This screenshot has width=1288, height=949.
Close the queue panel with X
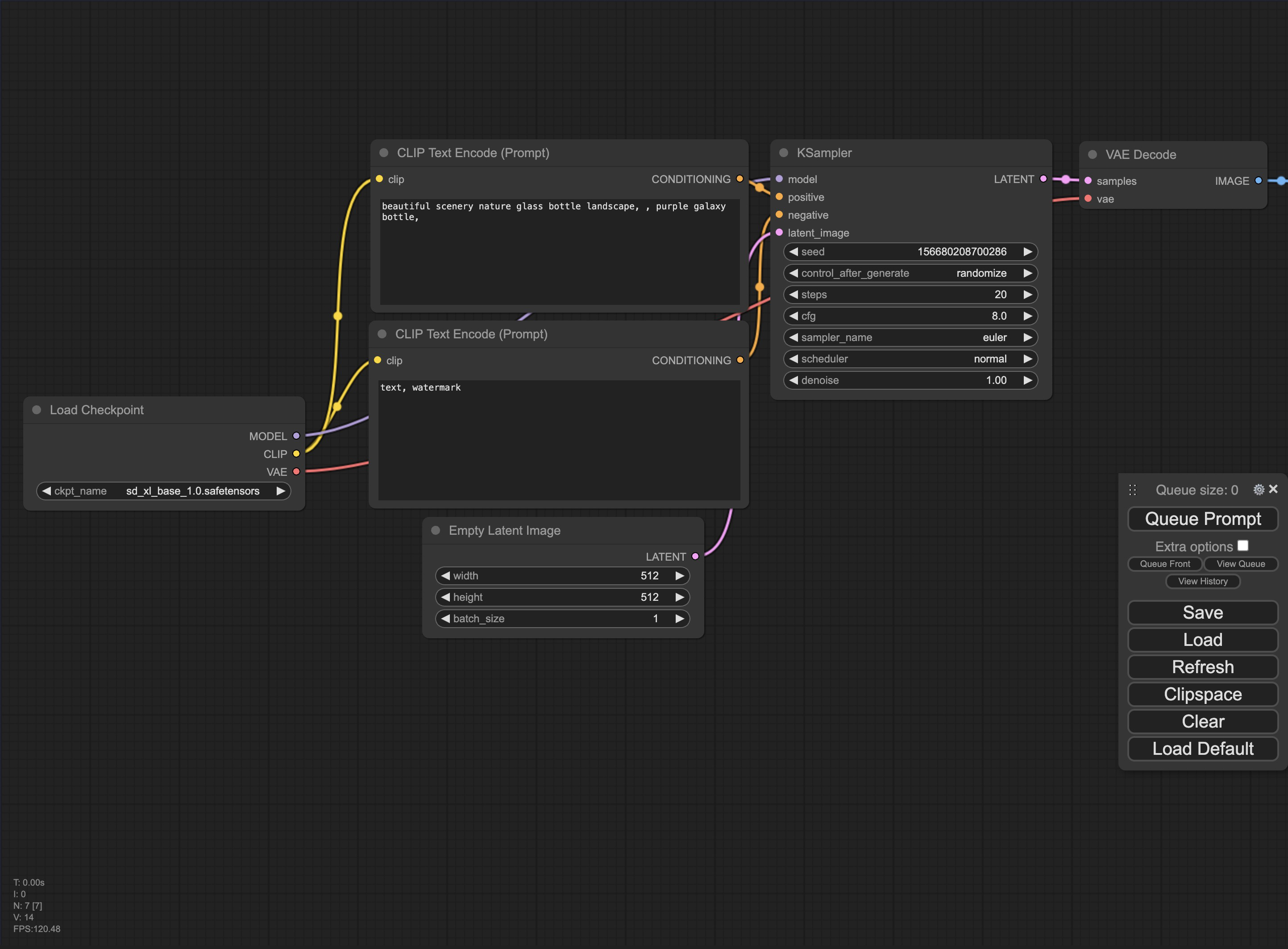coord(1273,489)
